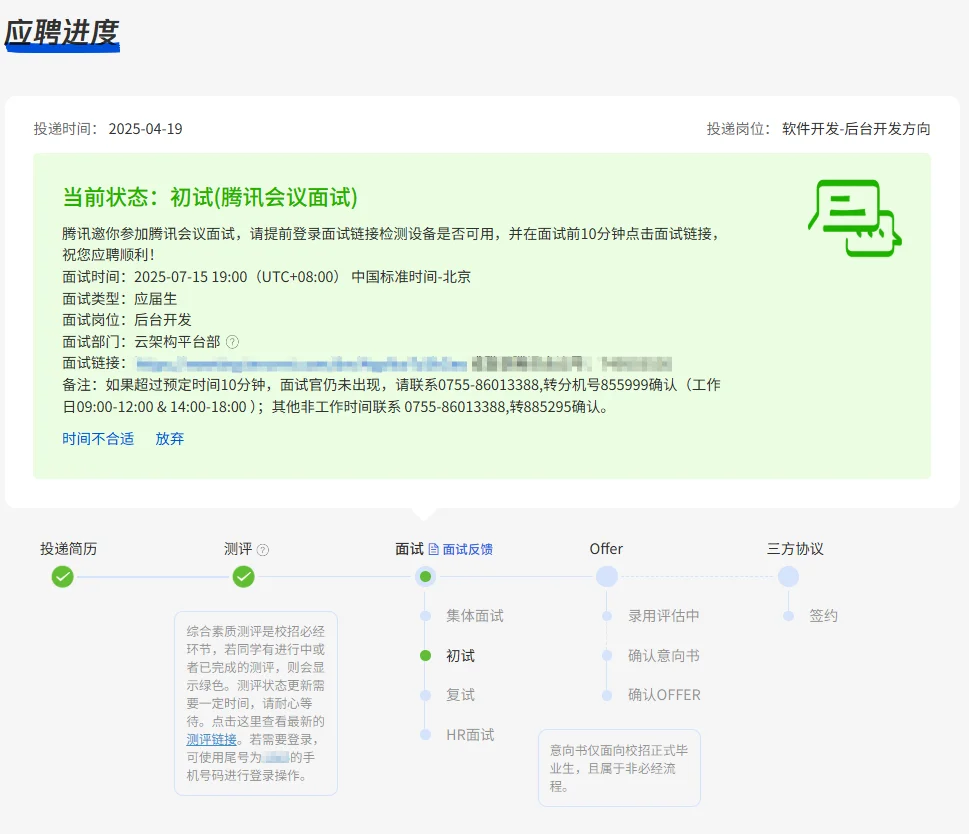Click the 面试岗位 后台开发 line
This screenshot has width=969, height=834.
(127, 320)
